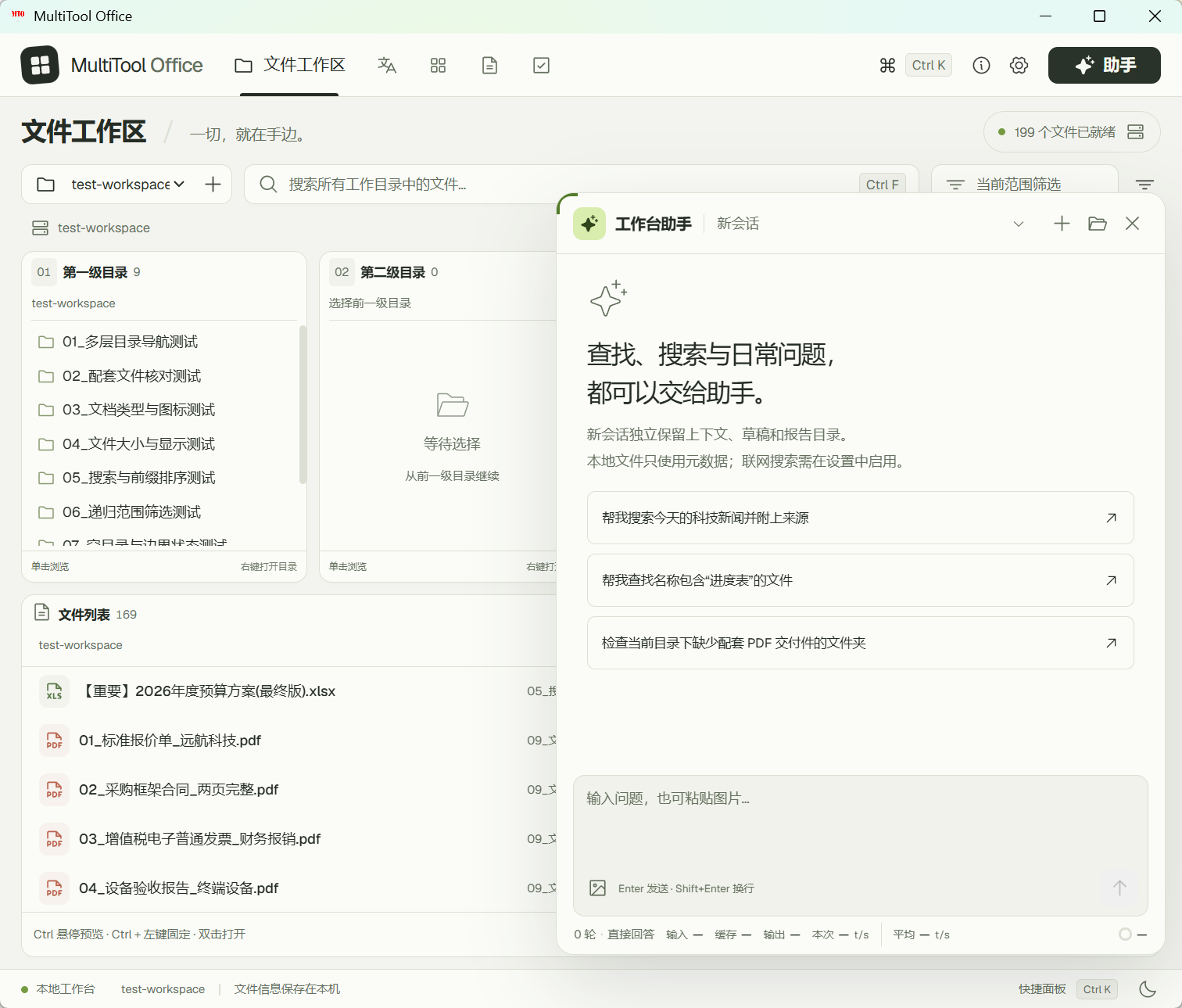Click the test-workspace breadcrumb under the selector
The height and width of the screenshot is (1008, 1182).
coord(91,228)
